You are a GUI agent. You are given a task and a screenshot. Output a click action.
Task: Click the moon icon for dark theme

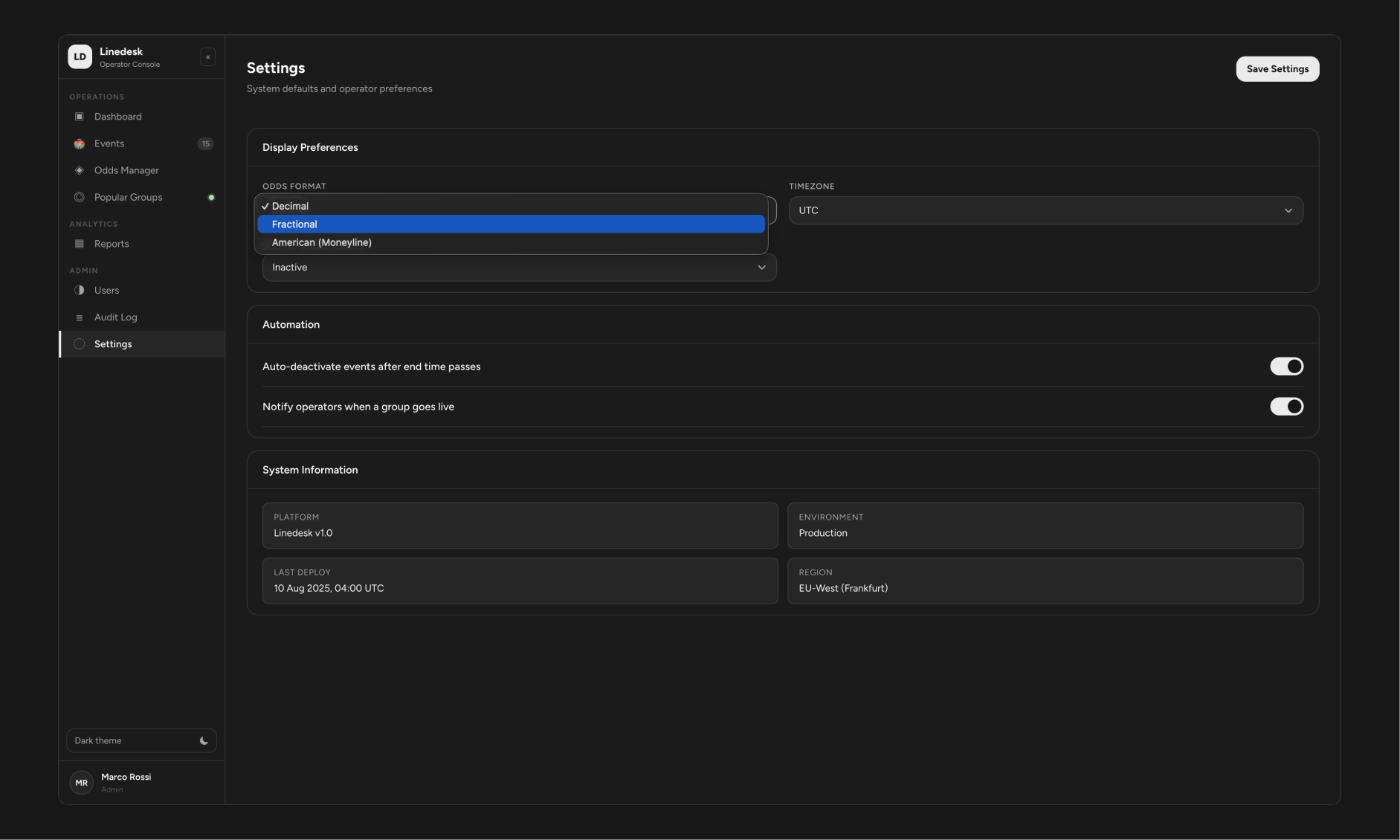pyautogui.click(x=204, y=740)
